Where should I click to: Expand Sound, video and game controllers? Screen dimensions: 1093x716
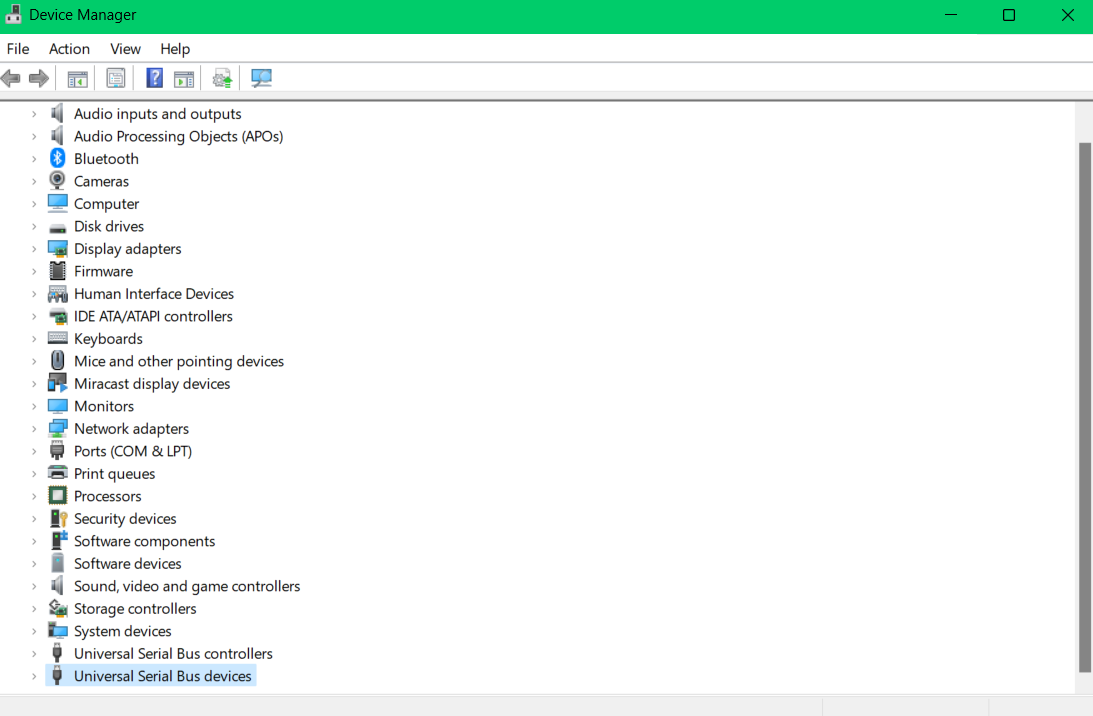34,587
